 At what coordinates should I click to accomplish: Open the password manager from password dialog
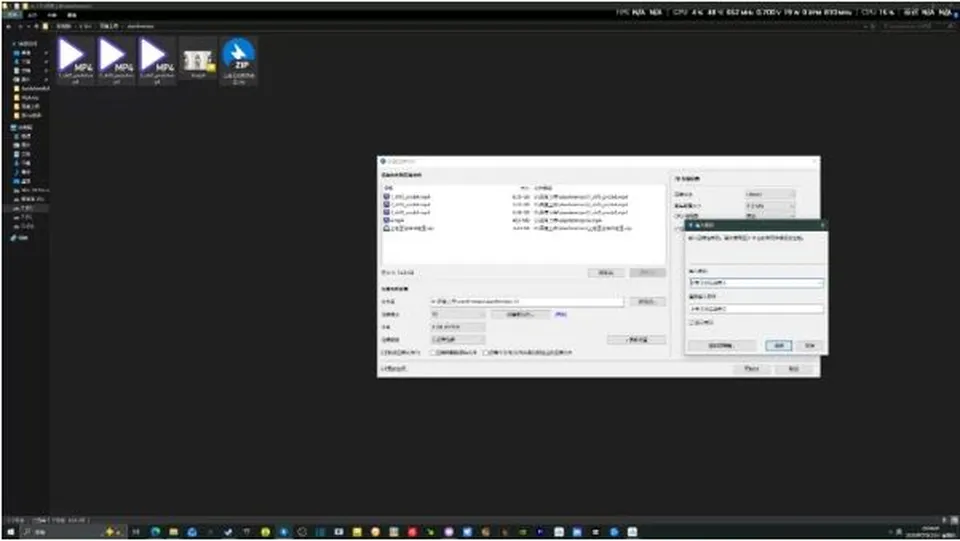[721, 346]
